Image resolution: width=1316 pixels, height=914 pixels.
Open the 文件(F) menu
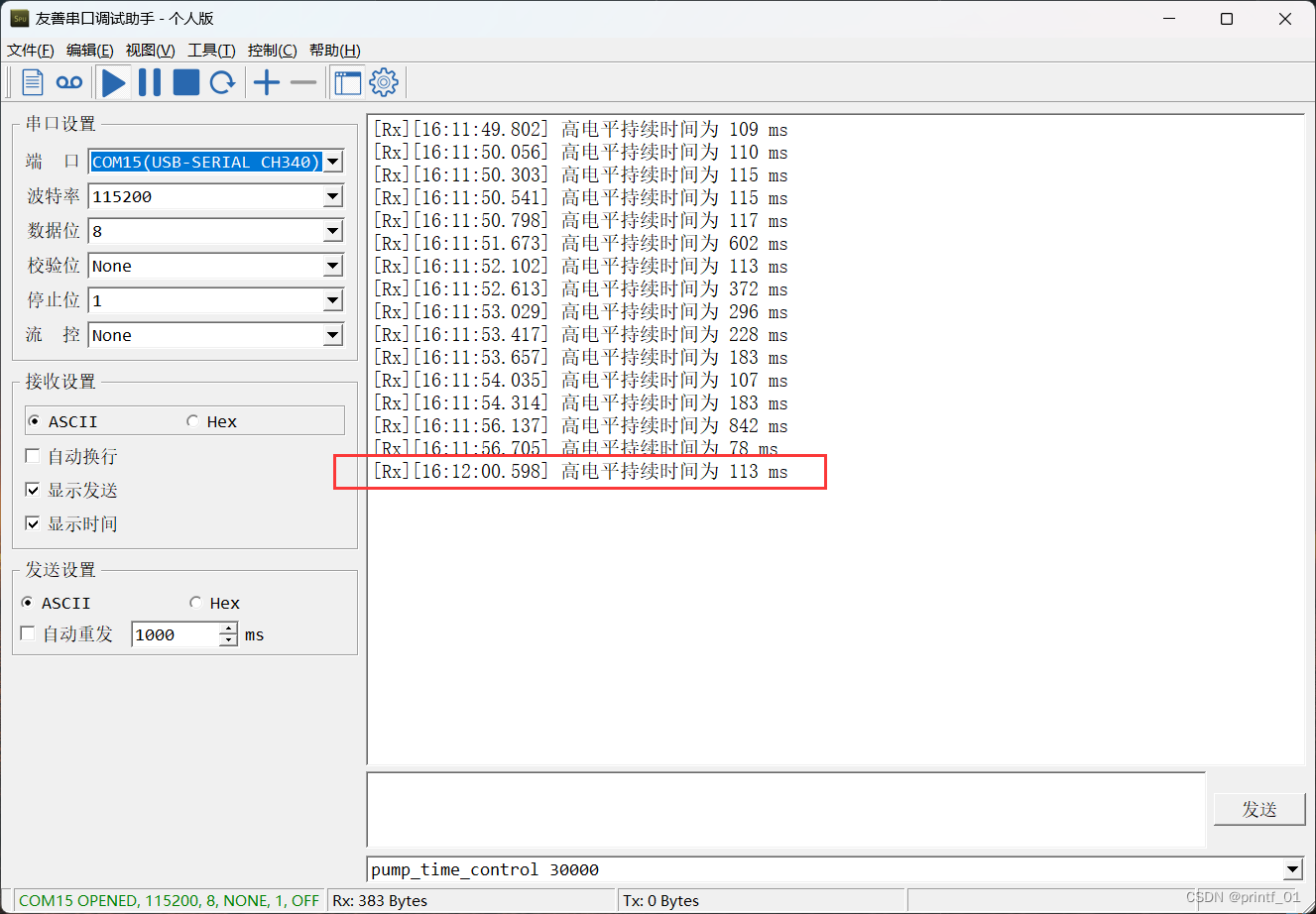click(31, 51)
